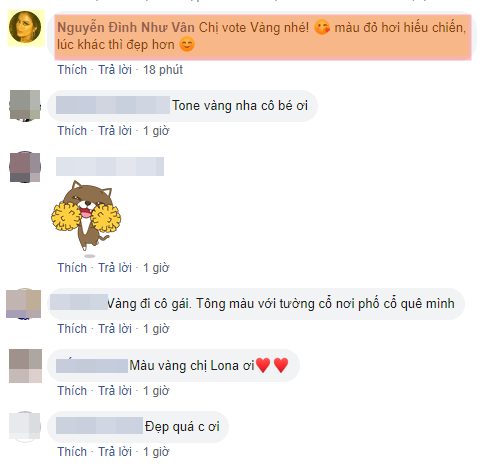The width and height of the screenshot is (491, 471).
Task: Click red hearts in 'Màu vàng chị Lona ơi'
Action: point(272,365)
